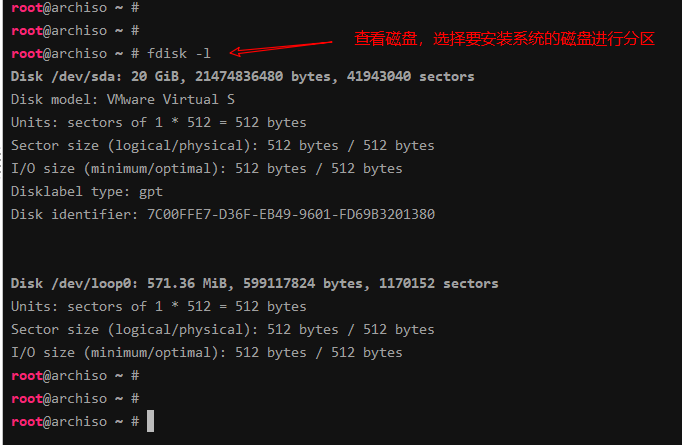Click the fdisk -l command text
682x445 pixels.
[x=179, y=54]
